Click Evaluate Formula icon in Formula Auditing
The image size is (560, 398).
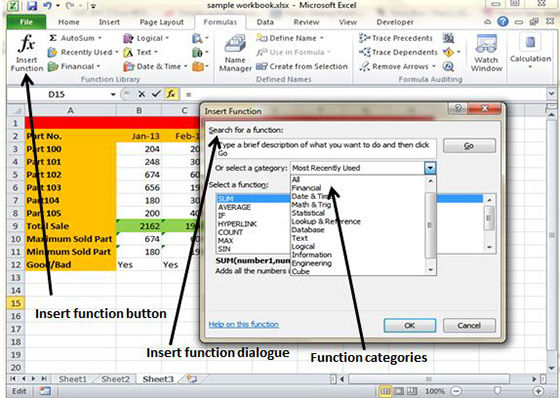(x=448, y=66)
